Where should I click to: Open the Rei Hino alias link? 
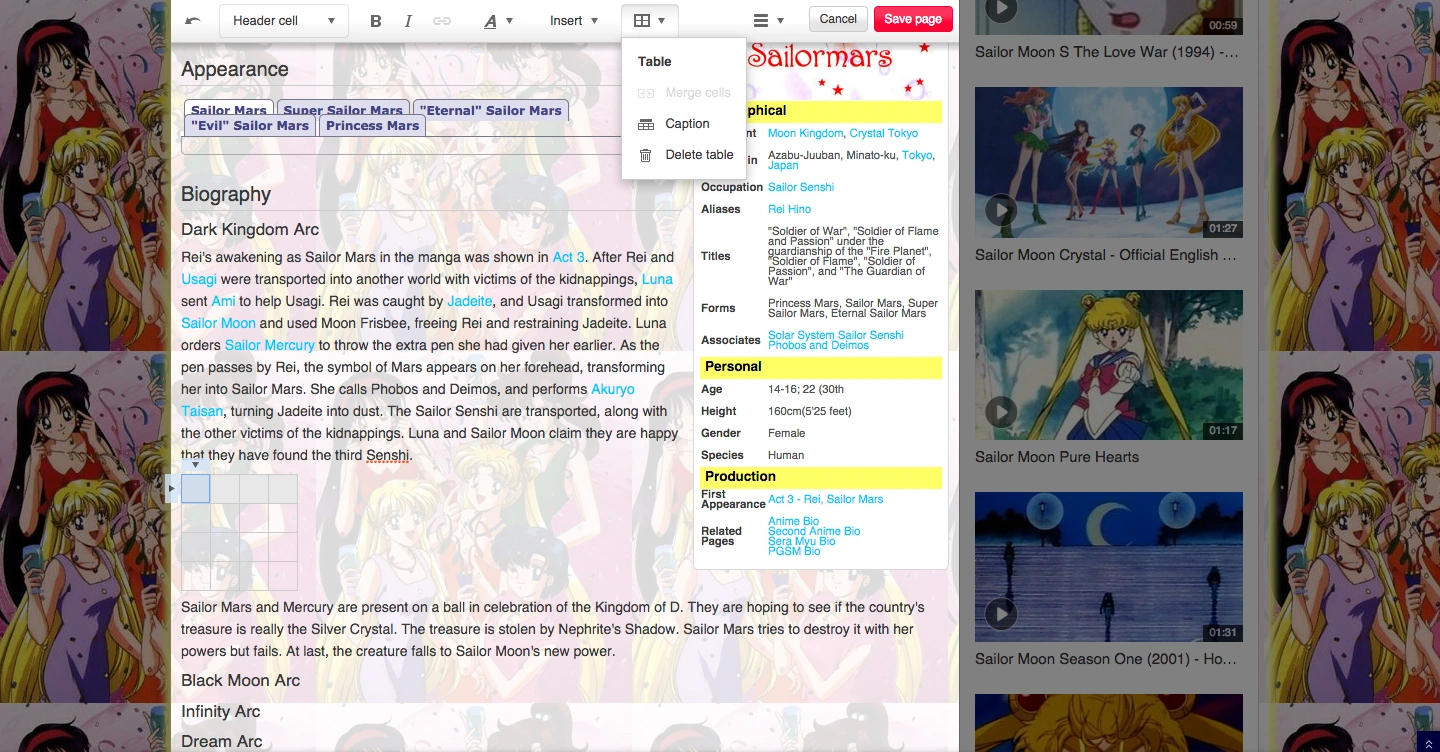[x=790, y=209]
